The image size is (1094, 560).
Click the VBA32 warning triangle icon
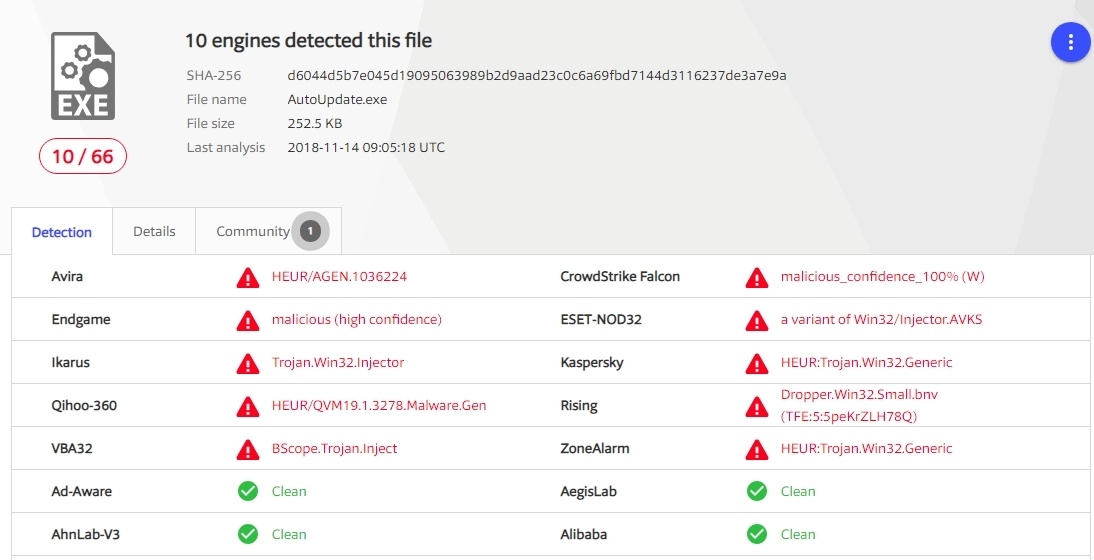click(x=247, y=449)
